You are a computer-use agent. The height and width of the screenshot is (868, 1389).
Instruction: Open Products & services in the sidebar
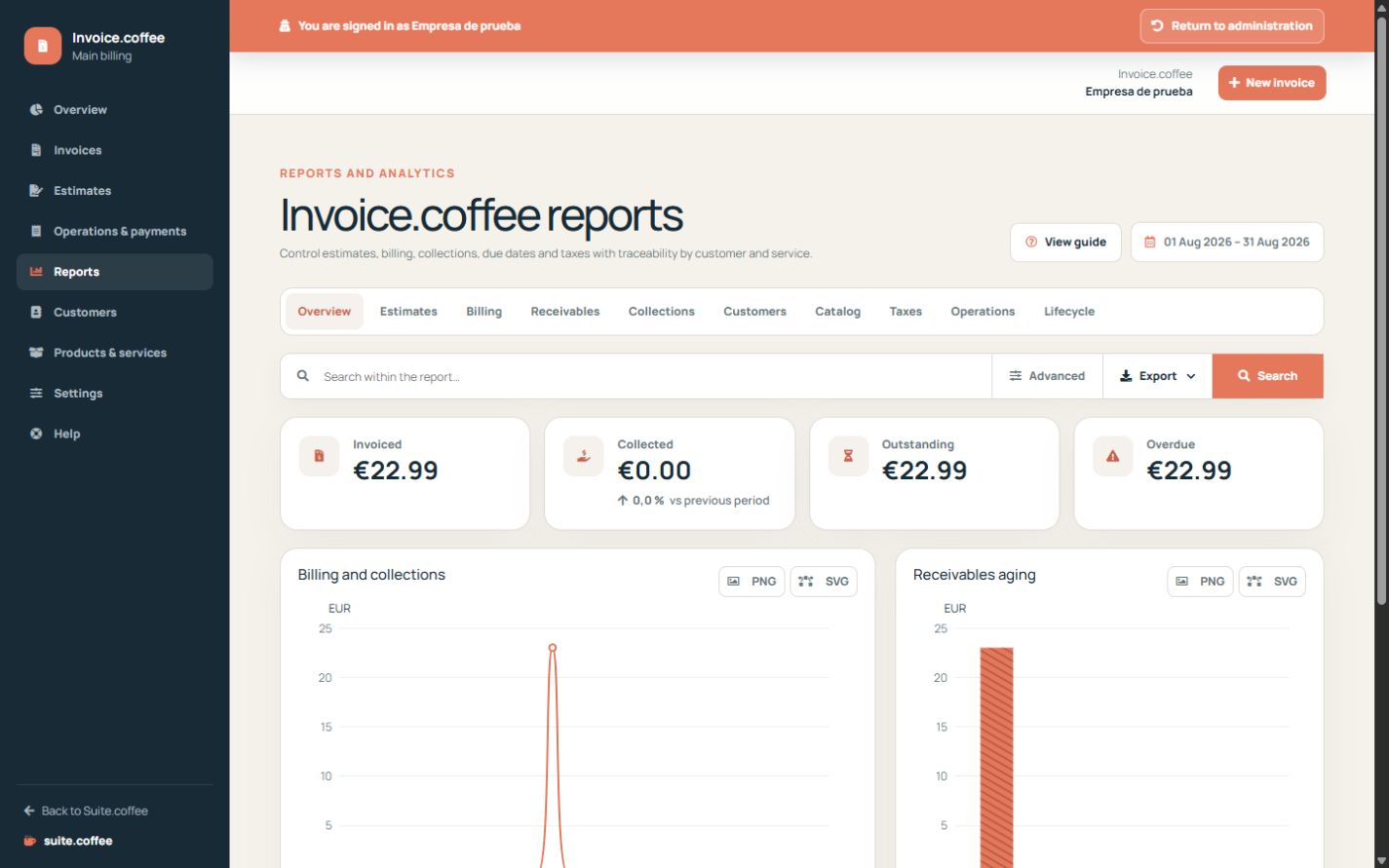pos(115,353)
